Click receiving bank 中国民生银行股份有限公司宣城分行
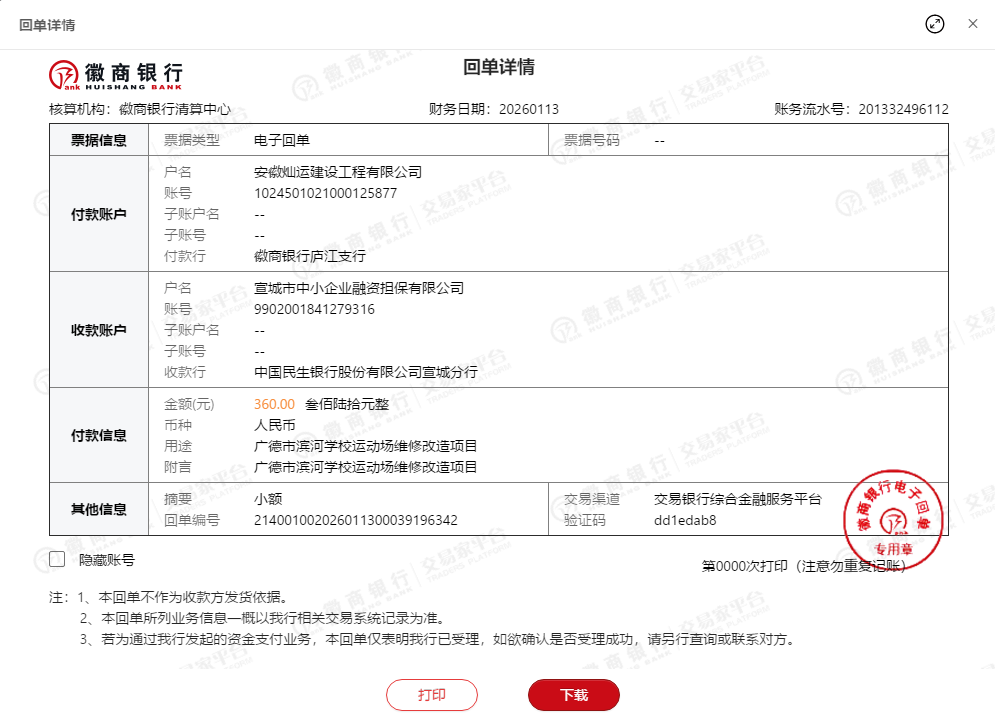995x720 pixels. pos(366,372)
